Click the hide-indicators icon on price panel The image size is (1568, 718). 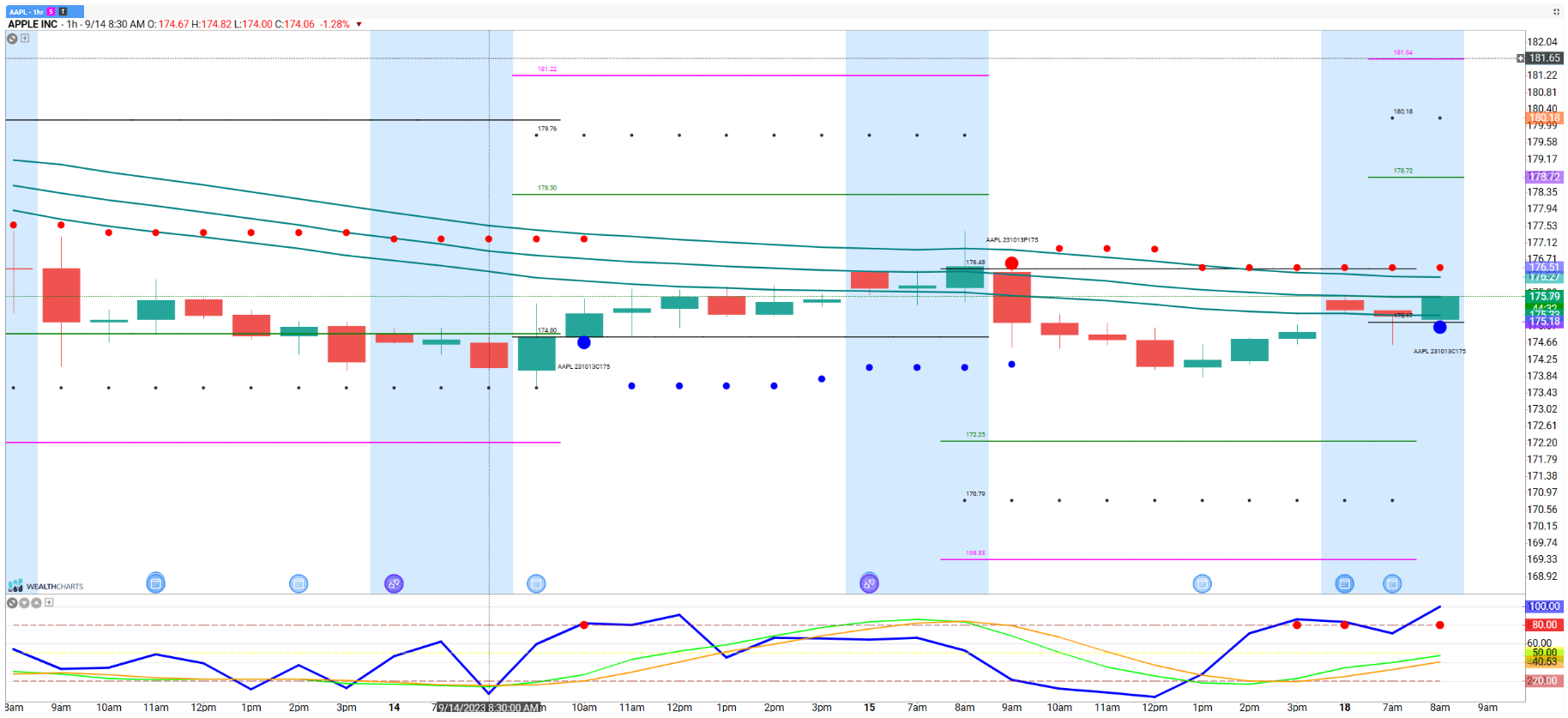[13, 39]
